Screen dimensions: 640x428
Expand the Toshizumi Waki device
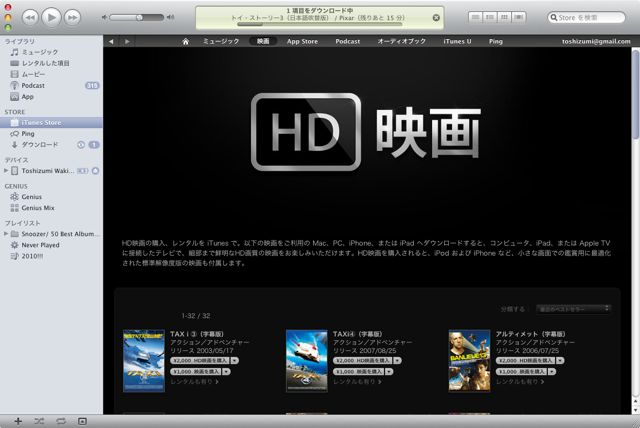click(x=6, y=171)
